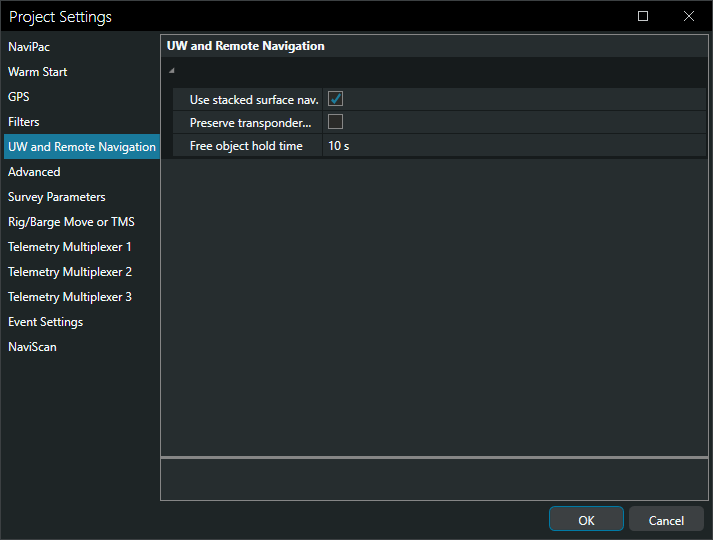This screenshot has width=713, height=540.
Task: Close the Project Settings window
Action: (x=689, y=16)
